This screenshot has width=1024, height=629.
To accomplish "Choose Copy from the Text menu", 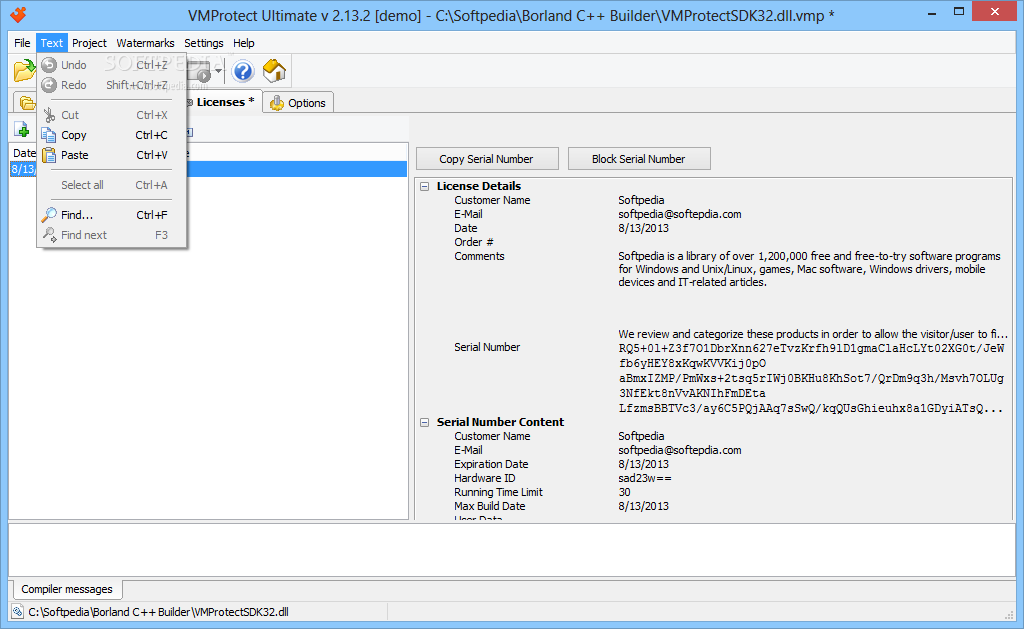I will tap(112, 135).
